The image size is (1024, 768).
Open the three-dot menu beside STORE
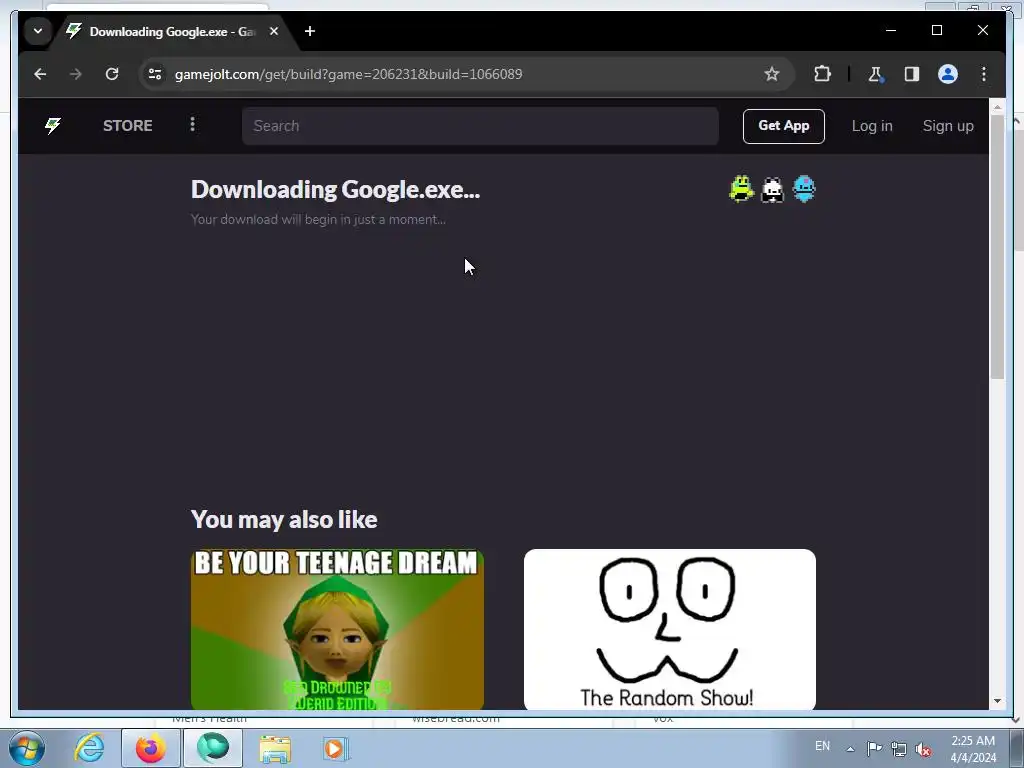click(x=192, y=124)
